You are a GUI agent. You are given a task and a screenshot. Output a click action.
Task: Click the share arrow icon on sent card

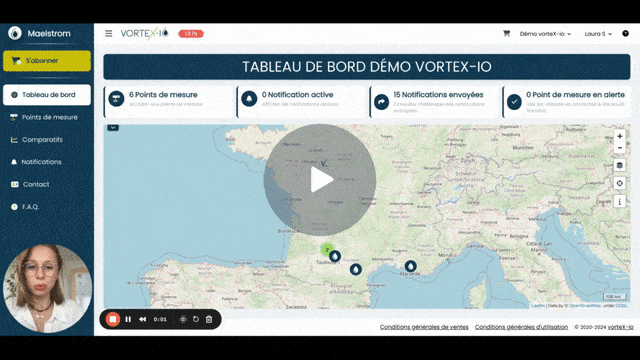coord(382,102)
